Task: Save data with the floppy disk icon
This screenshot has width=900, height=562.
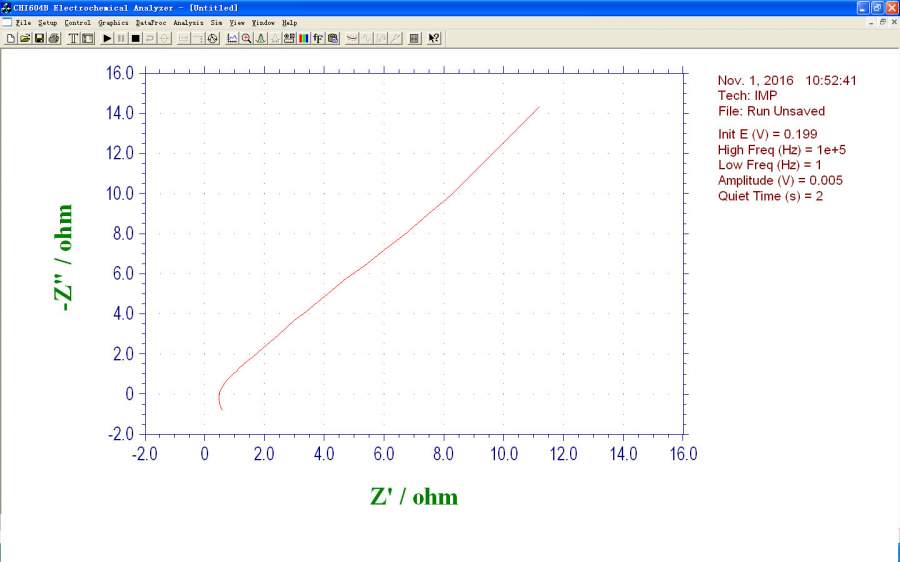Action: [39, 38]
